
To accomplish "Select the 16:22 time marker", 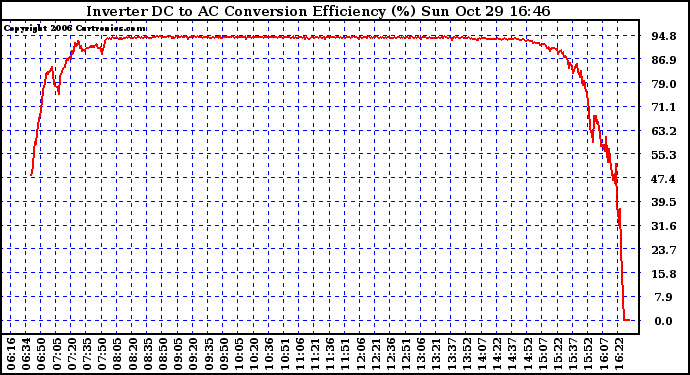I will [619, 354].
